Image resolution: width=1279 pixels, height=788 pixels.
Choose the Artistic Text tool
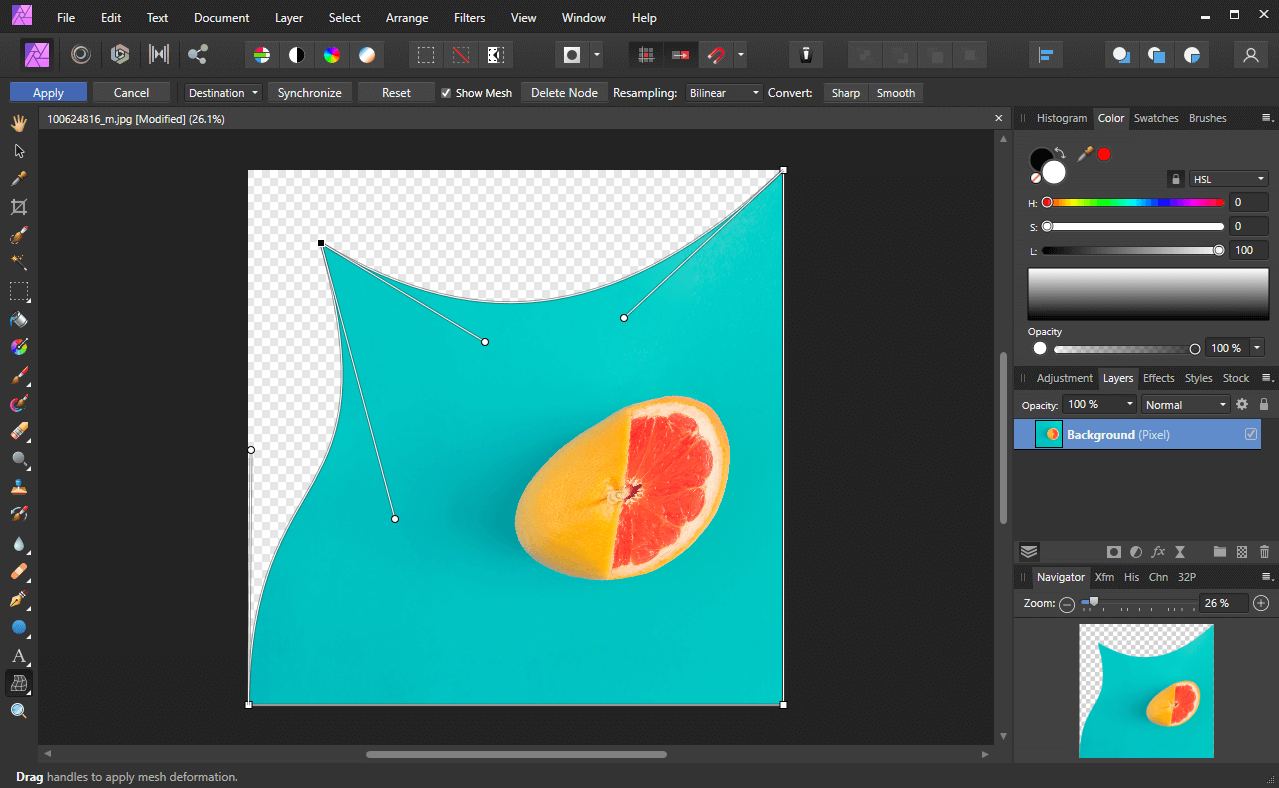click(x=18, y=656)
